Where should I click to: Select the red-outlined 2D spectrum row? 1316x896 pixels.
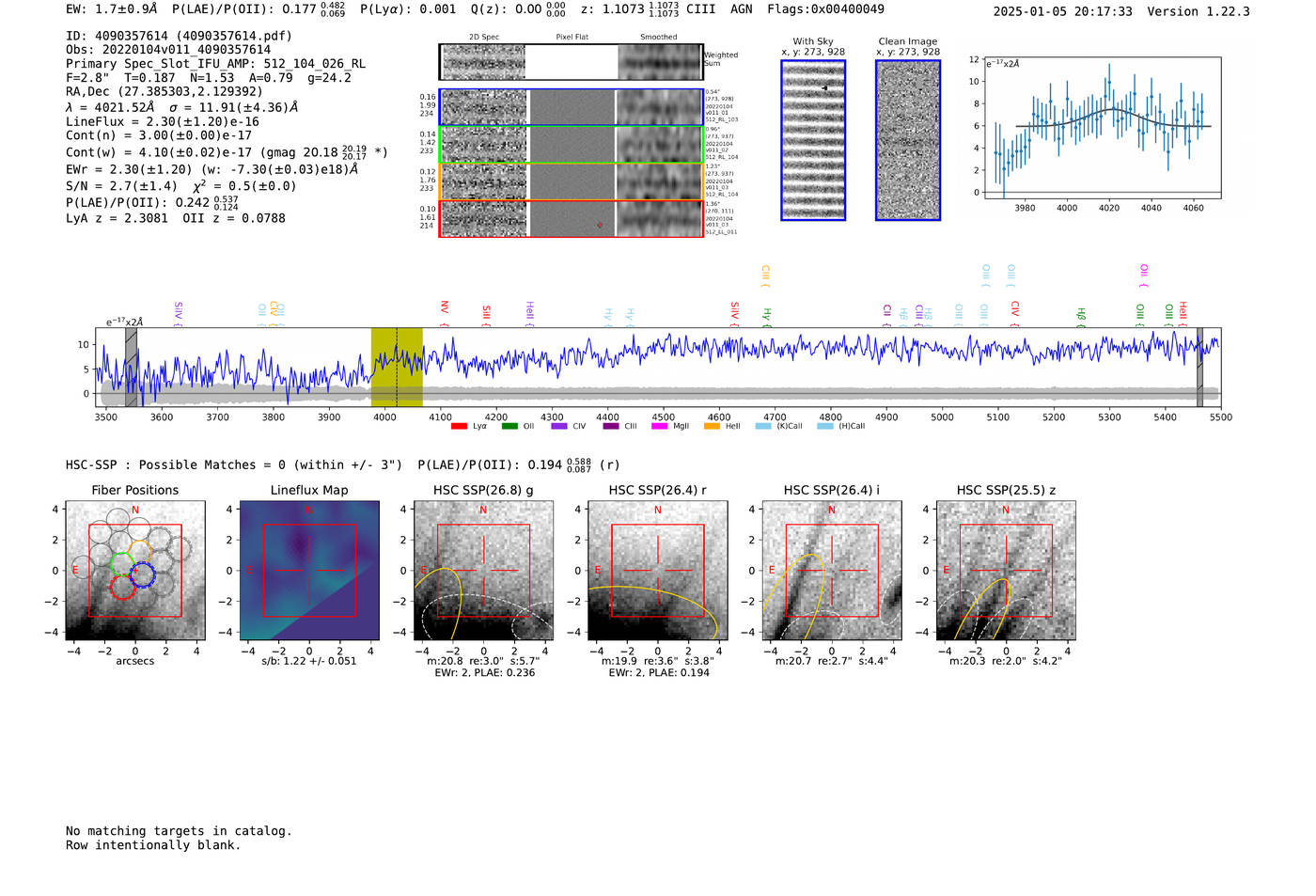tap(571, 218)
